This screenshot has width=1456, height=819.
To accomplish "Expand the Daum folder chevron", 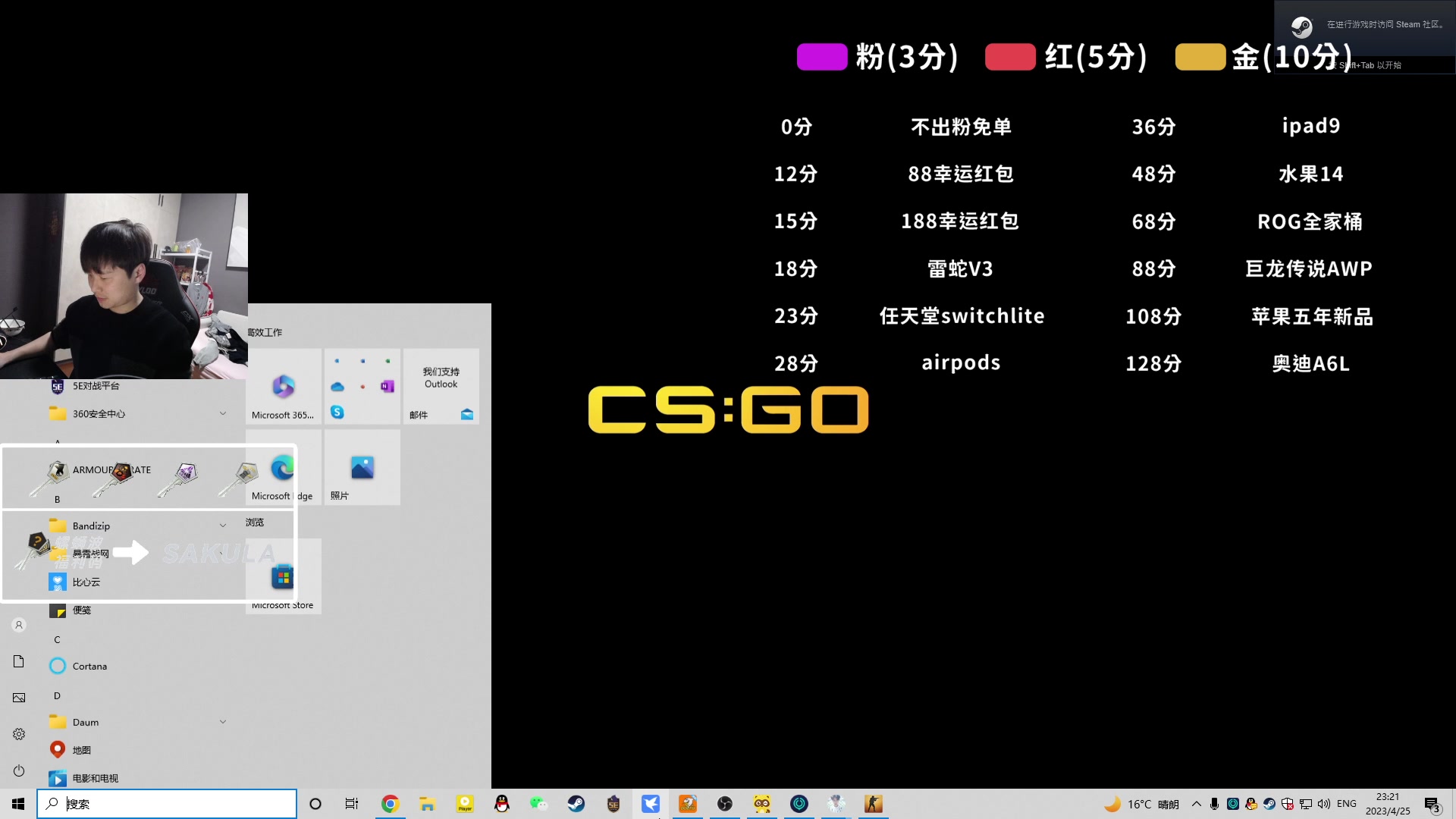I will point(223,722).
